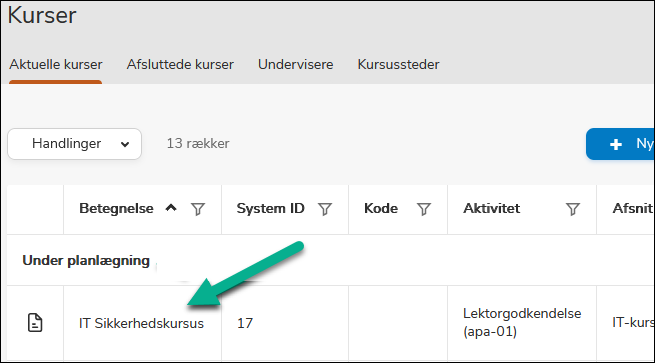Switch to the Aktuelle kurser tab
The height and width of the screenshot is (363, 655).
click(x=56, y=64)
